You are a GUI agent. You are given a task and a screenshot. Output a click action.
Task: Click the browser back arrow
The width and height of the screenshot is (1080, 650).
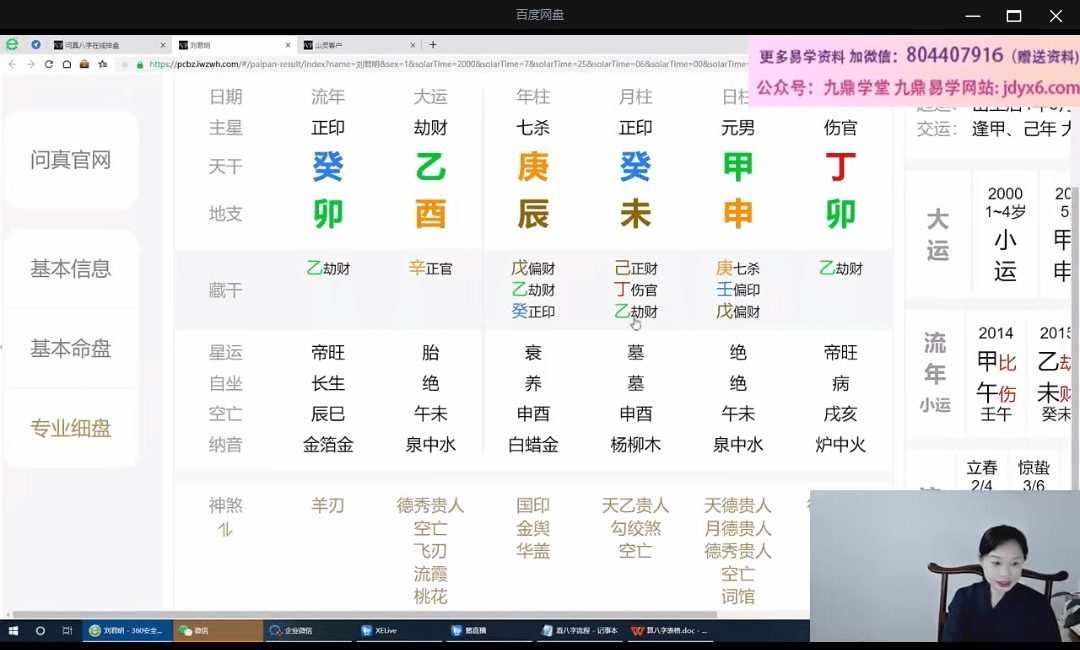(x=12, y=64)
